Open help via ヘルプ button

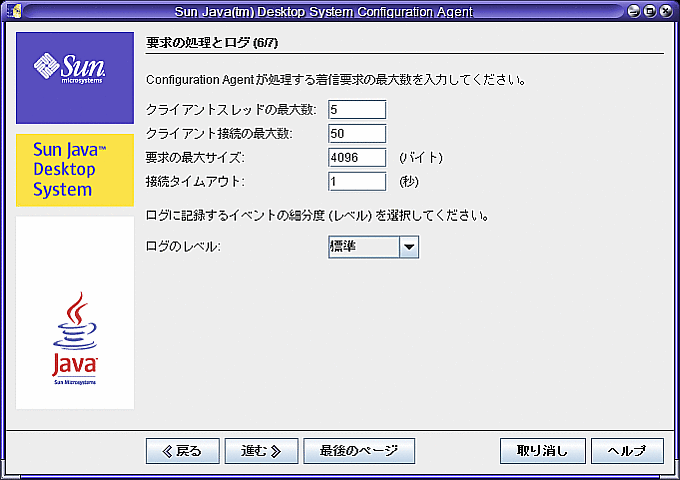click(627, 451)
